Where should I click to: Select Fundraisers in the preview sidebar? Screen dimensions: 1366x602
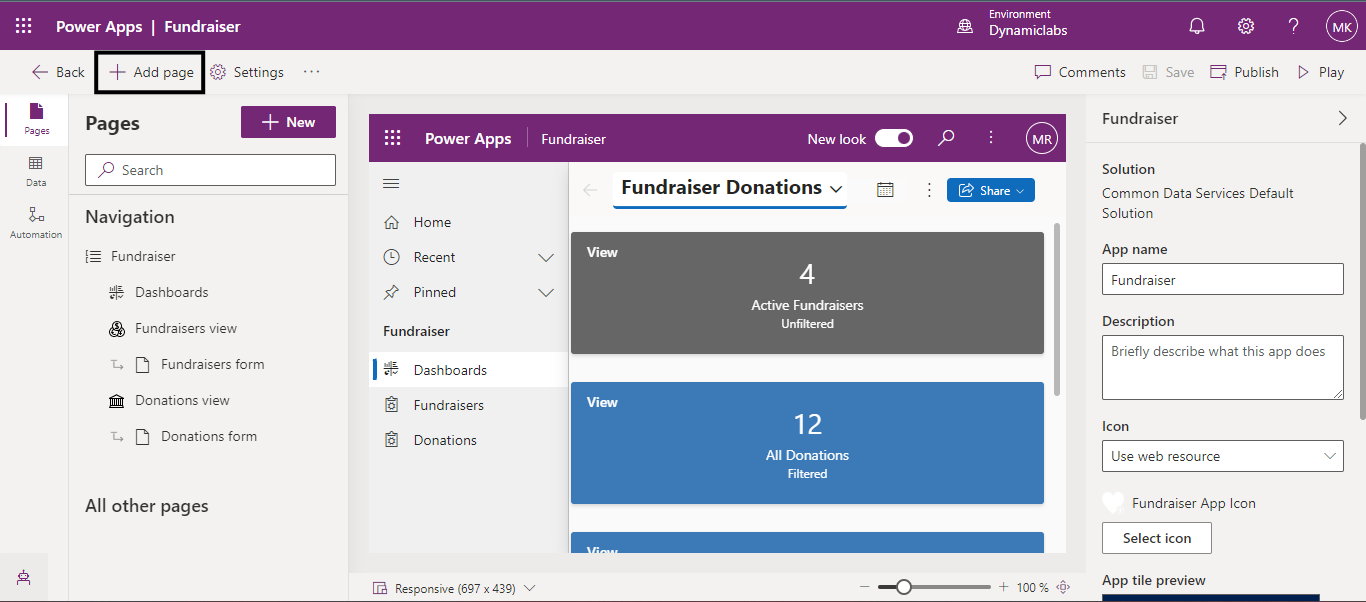click(x=448, y=405)
